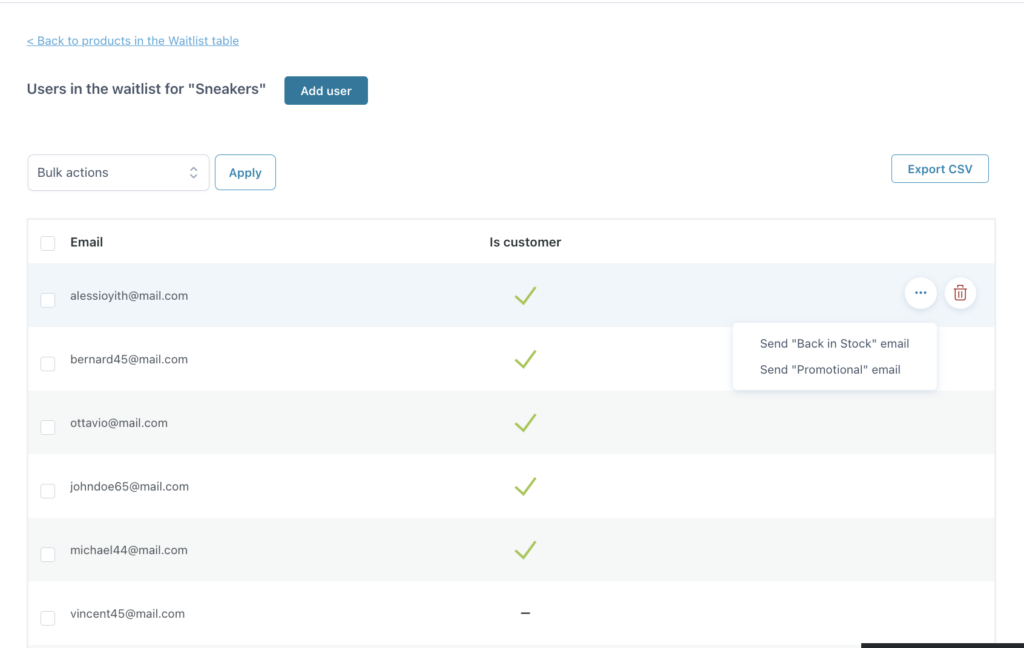
Task: Tick the select-all checkbox in the header
Action: (48, 244)
